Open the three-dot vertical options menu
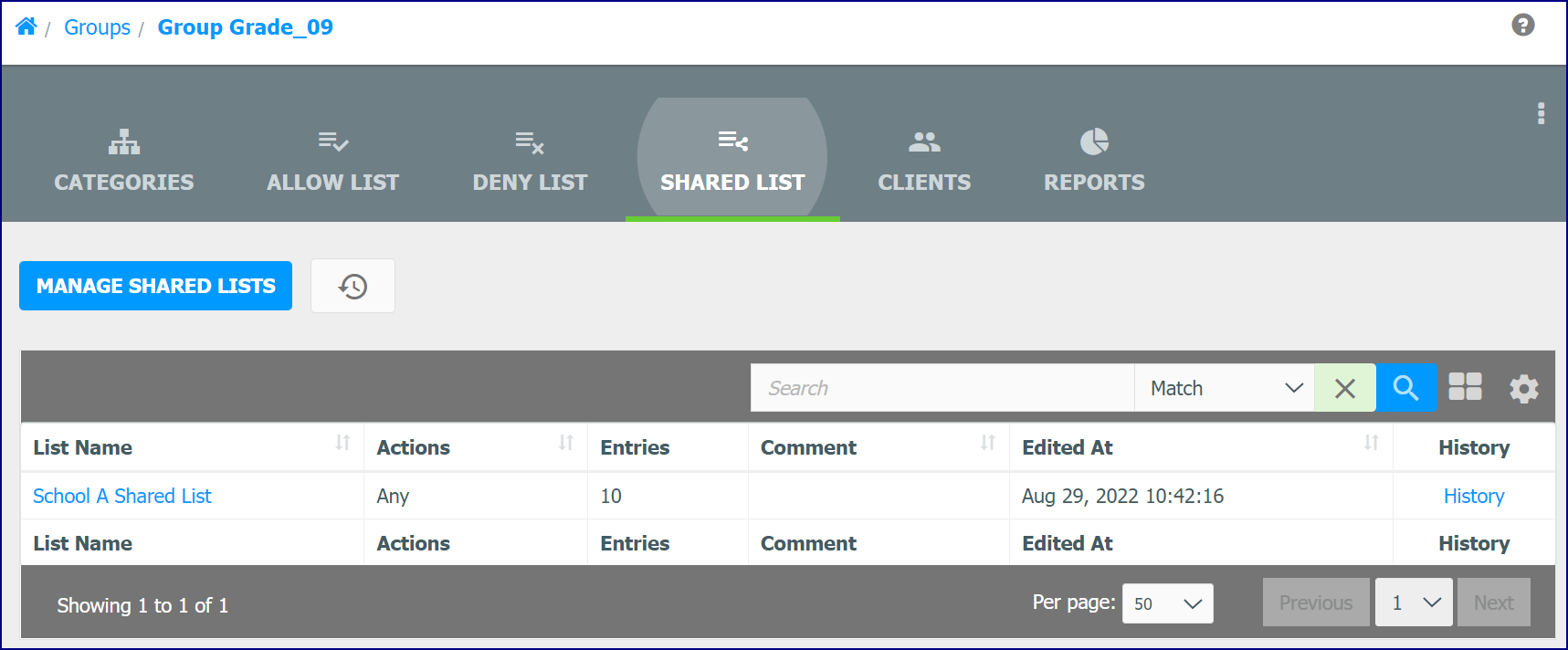The image size is (1568, 650). [1541, 113]
